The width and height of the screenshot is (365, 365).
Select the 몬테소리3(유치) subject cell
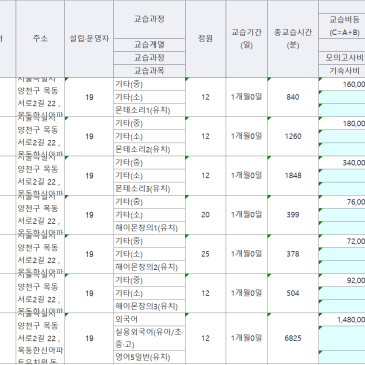[x=149, y=189]
